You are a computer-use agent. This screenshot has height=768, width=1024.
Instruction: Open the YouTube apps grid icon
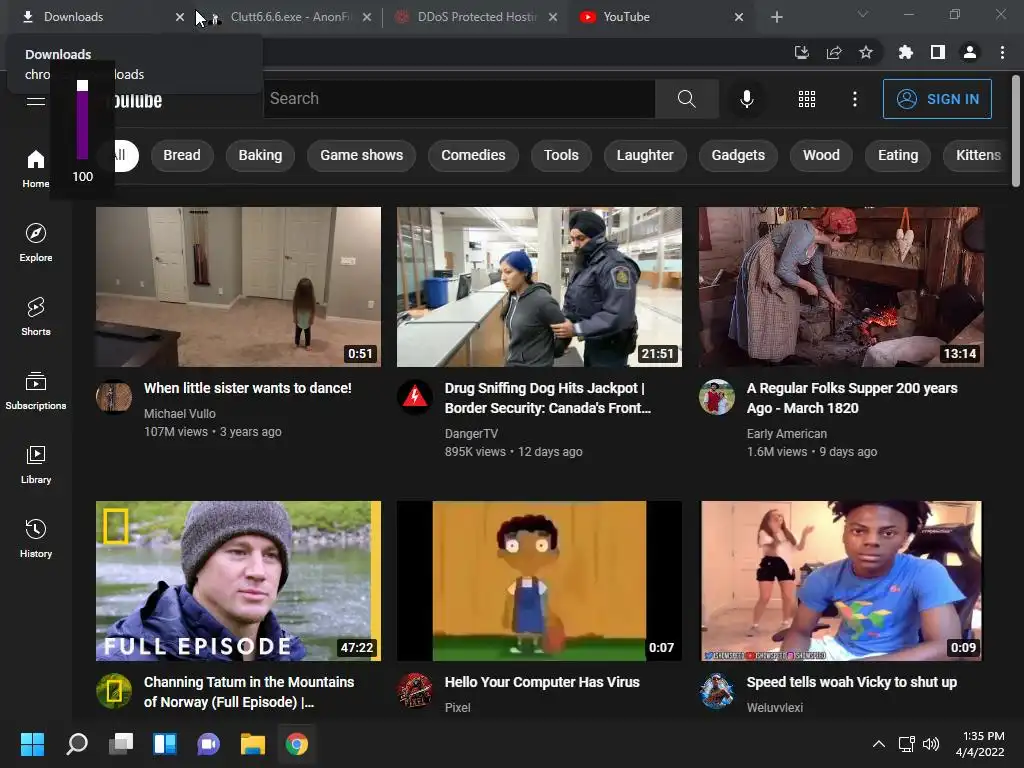point(807,99)
